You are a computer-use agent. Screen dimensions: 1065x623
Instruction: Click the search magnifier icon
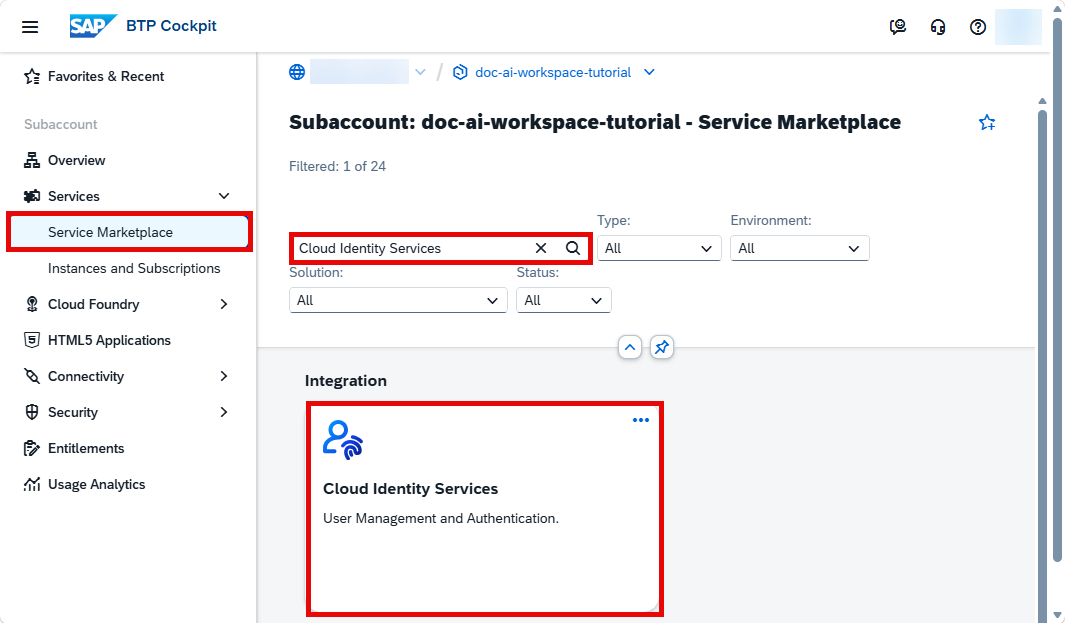click(x=573, y=248)
